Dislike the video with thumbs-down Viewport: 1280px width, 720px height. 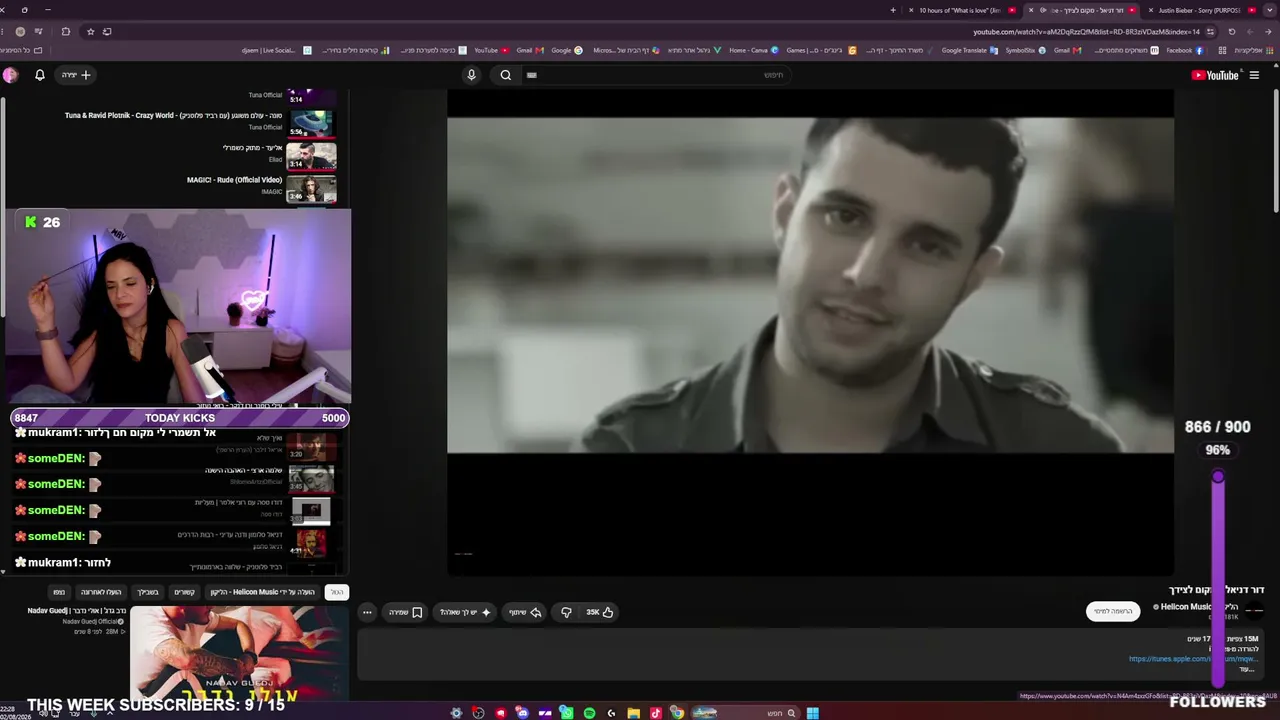click(x=566, y=612)
